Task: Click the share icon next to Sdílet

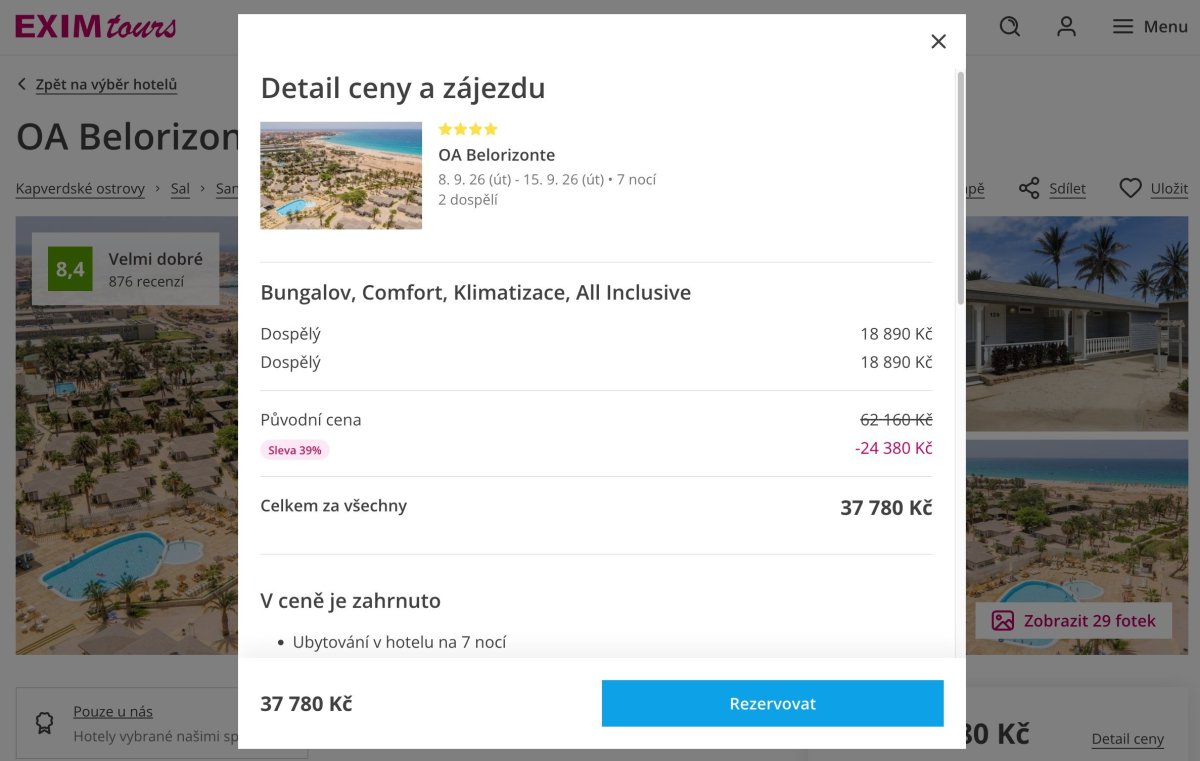Action: (x=1029, y=188)
